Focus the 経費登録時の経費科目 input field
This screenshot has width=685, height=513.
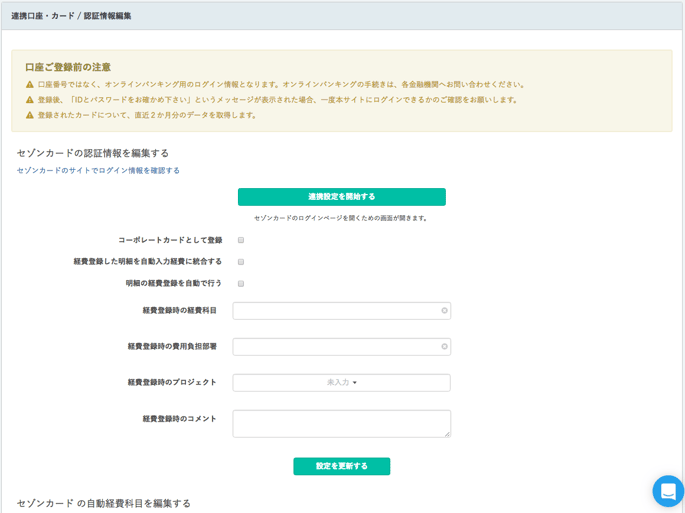(x=342, y=311)
